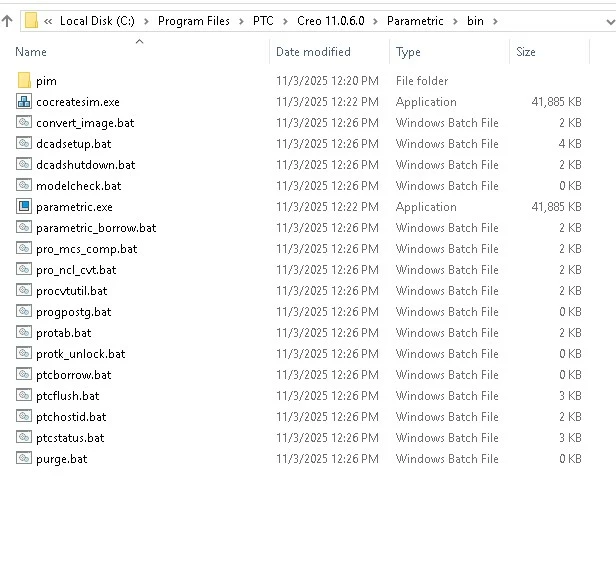Click the ptchostid.bat file icon
Image resolution: width=616 pixels, height=580 pixels.
click(x=24, y=417)
